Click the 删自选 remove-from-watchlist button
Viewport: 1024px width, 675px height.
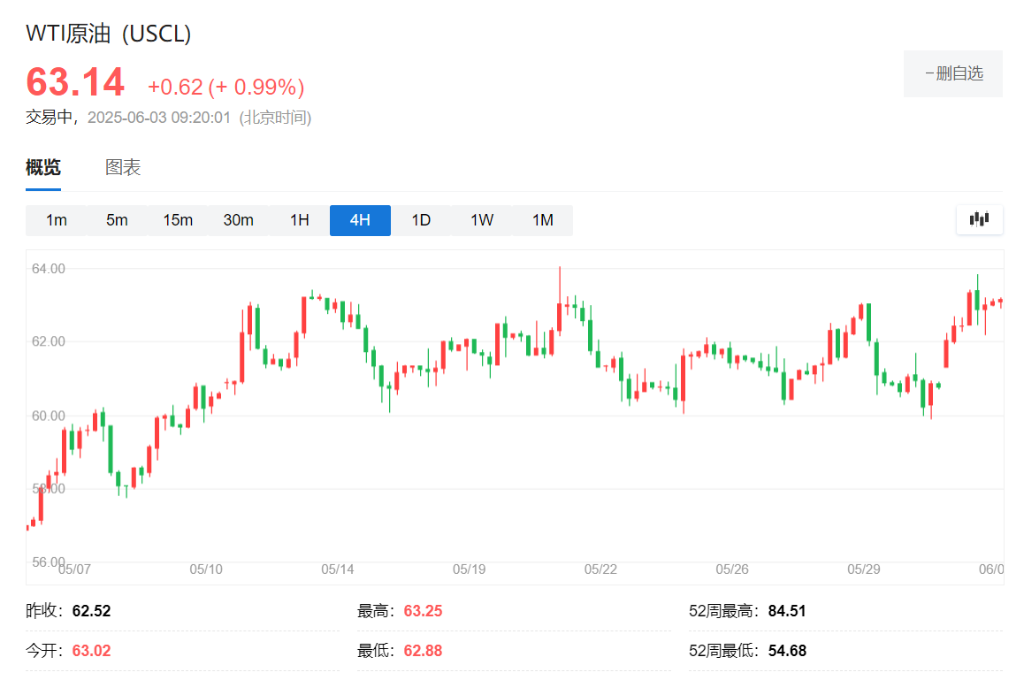[952, 72]
